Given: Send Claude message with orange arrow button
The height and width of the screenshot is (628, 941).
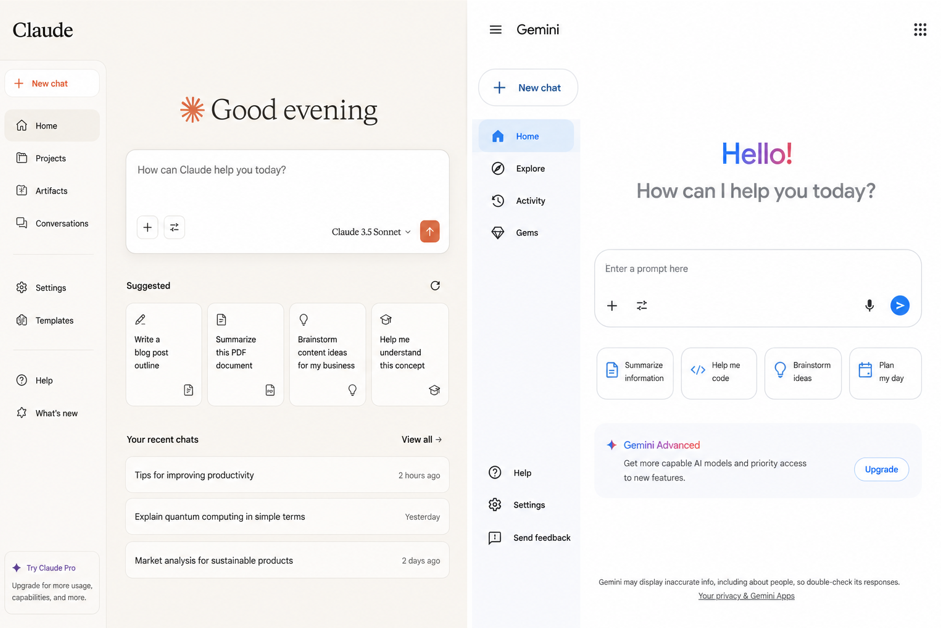Looking at the screenshot, I should tap(430, 231).
